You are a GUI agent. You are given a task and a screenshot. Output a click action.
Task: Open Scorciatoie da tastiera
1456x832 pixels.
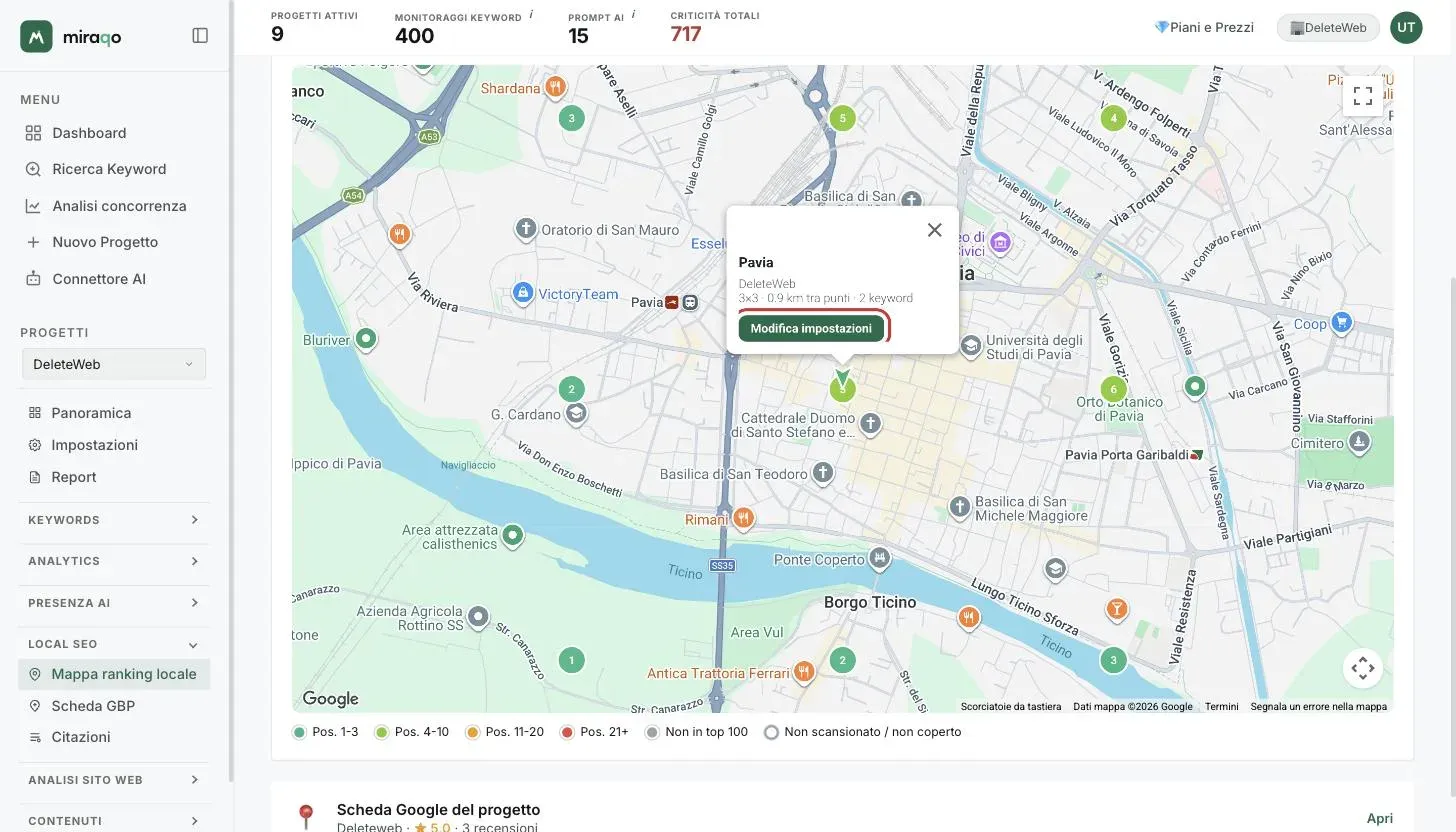point(1011,706)
